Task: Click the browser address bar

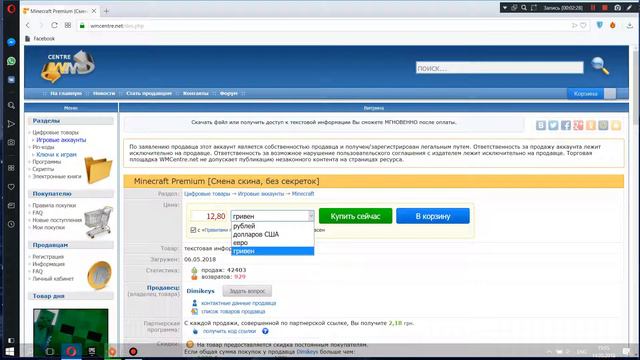Action: (x=327, y=25)
